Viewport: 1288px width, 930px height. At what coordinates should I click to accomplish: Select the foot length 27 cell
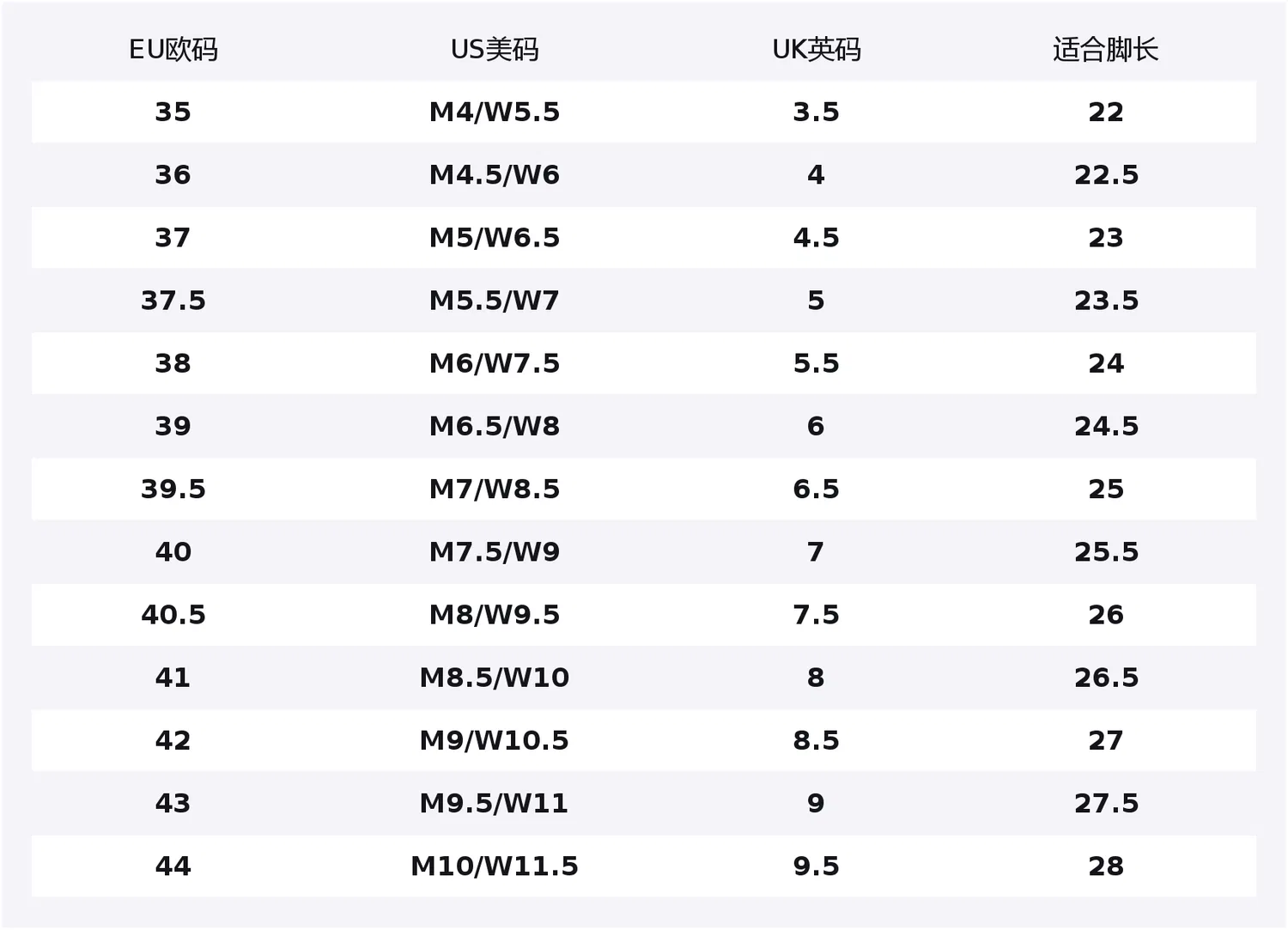click(x=1106, y=740)
